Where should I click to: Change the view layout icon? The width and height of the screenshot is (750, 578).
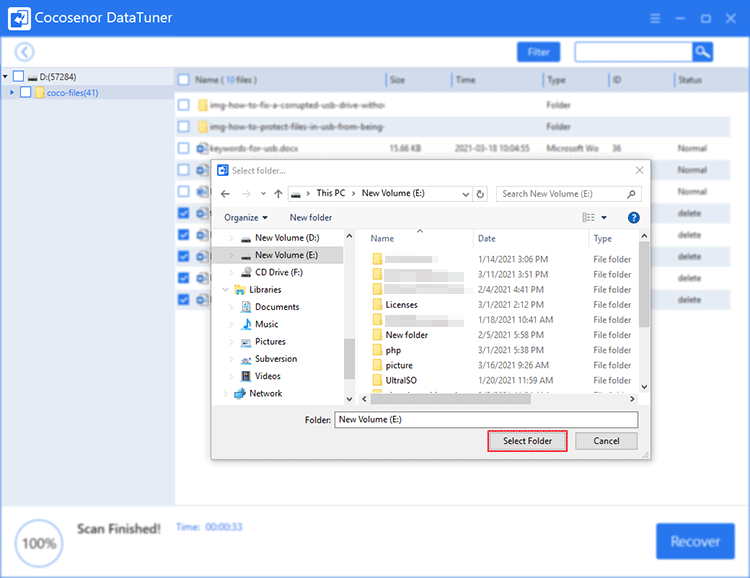click(x=588, y=218)
